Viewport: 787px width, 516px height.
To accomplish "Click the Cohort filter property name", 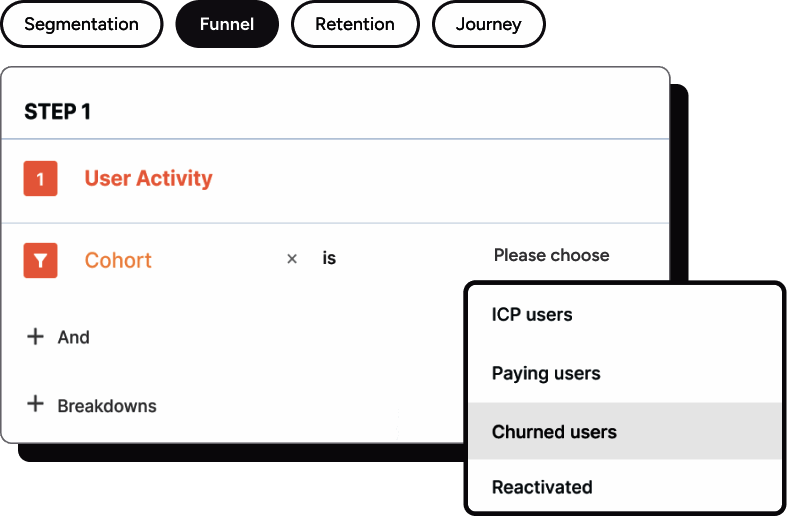I will click(118, 260).
